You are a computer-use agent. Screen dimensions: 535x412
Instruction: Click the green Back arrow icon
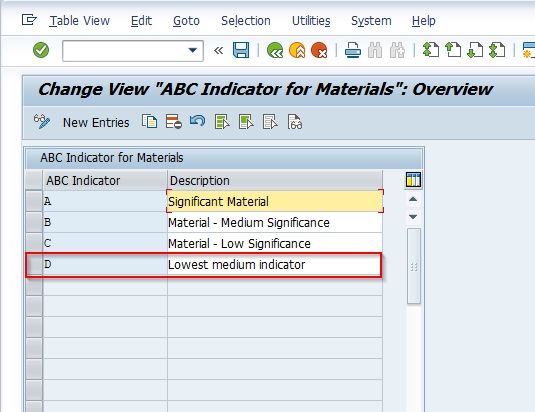275,50
